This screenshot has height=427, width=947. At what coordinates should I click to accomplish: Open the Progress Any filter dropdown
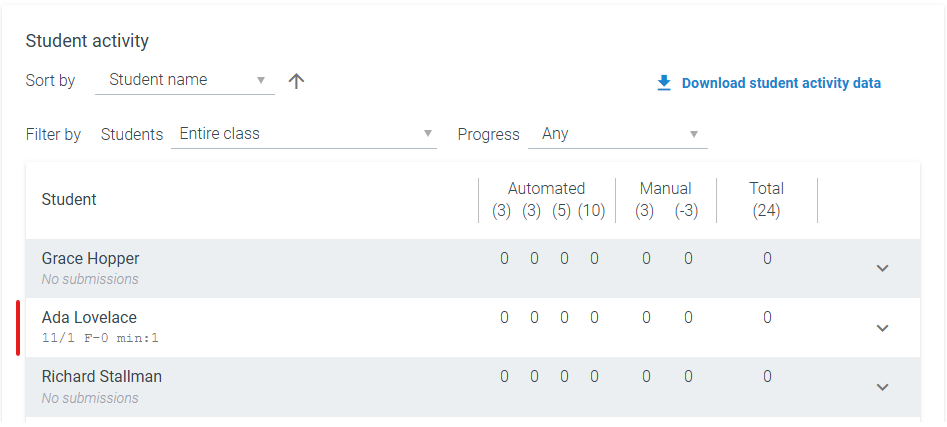tap(618, 134)
